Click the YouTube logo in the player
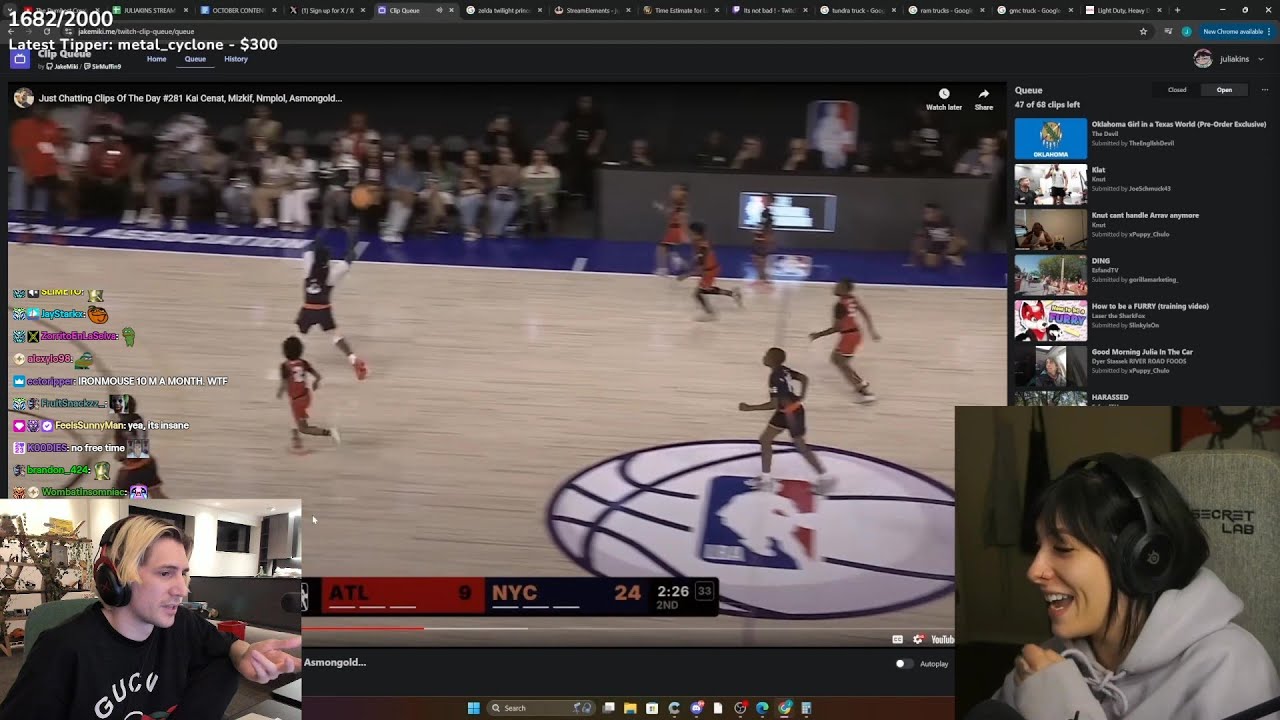The height and width of the screenshot is (720, 1280). point(942,639)
